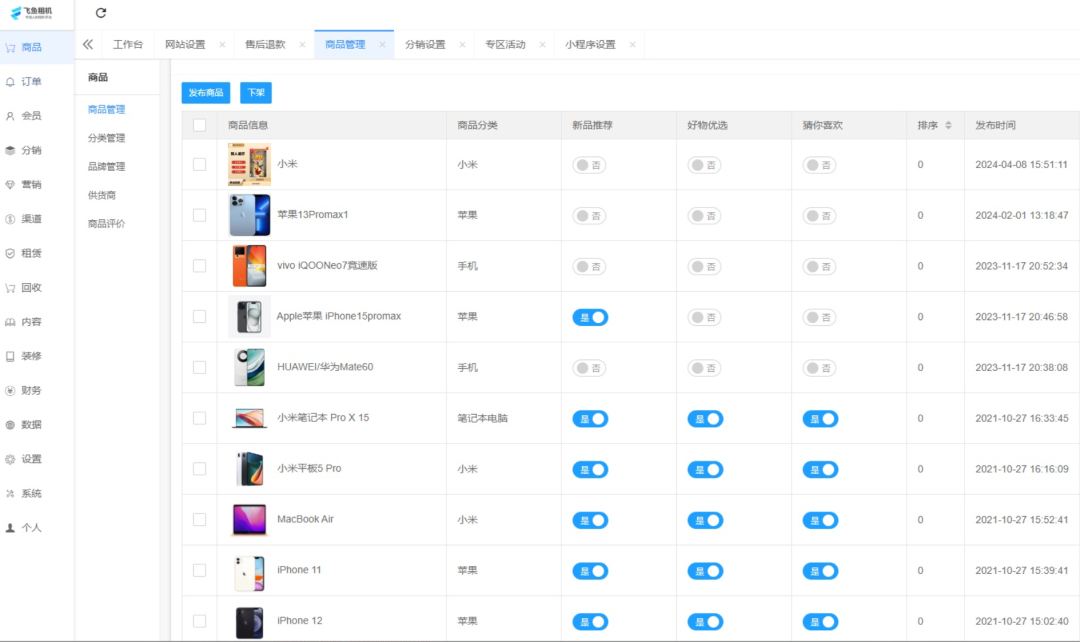Open 商品 section via cart icon
1080x642 pixels.
10,48
